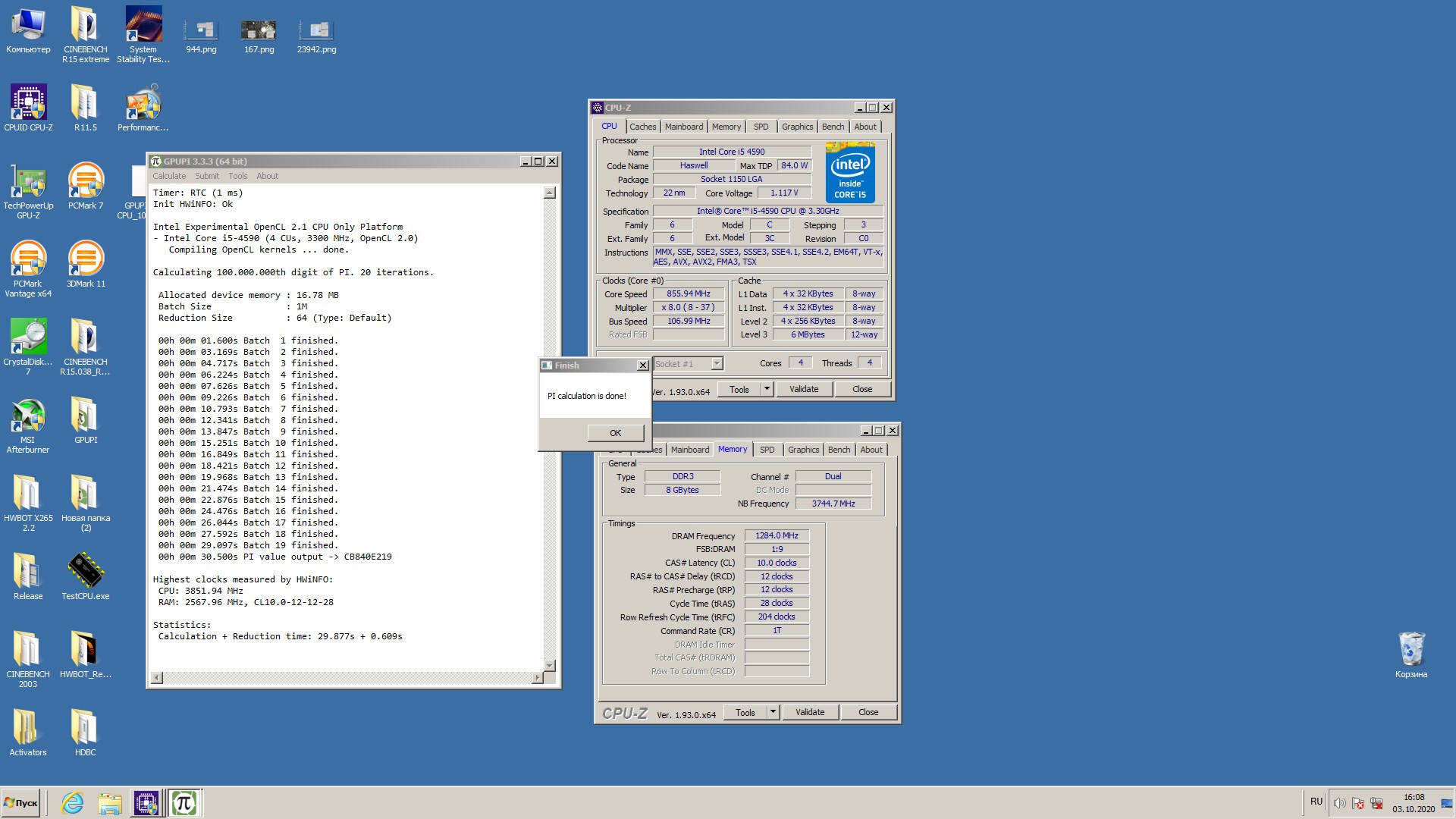Switch to Memory tab in upper CPU-Z

726,127
